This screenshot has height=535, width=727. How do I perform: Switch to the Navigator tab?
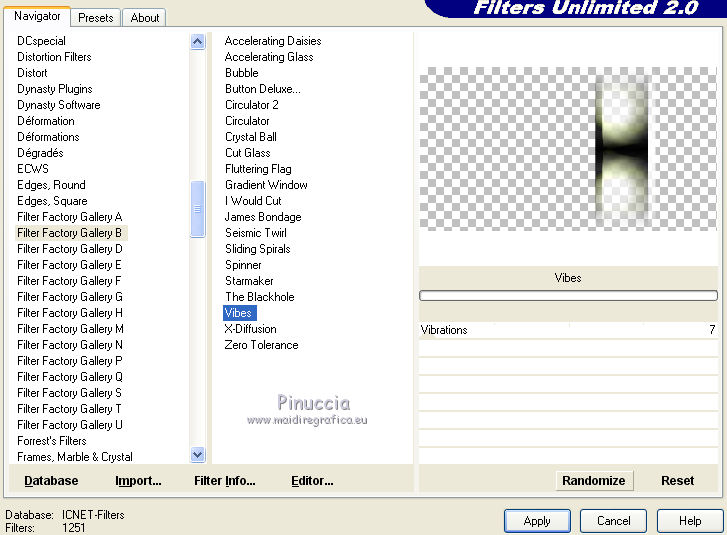tap(37, 16)
